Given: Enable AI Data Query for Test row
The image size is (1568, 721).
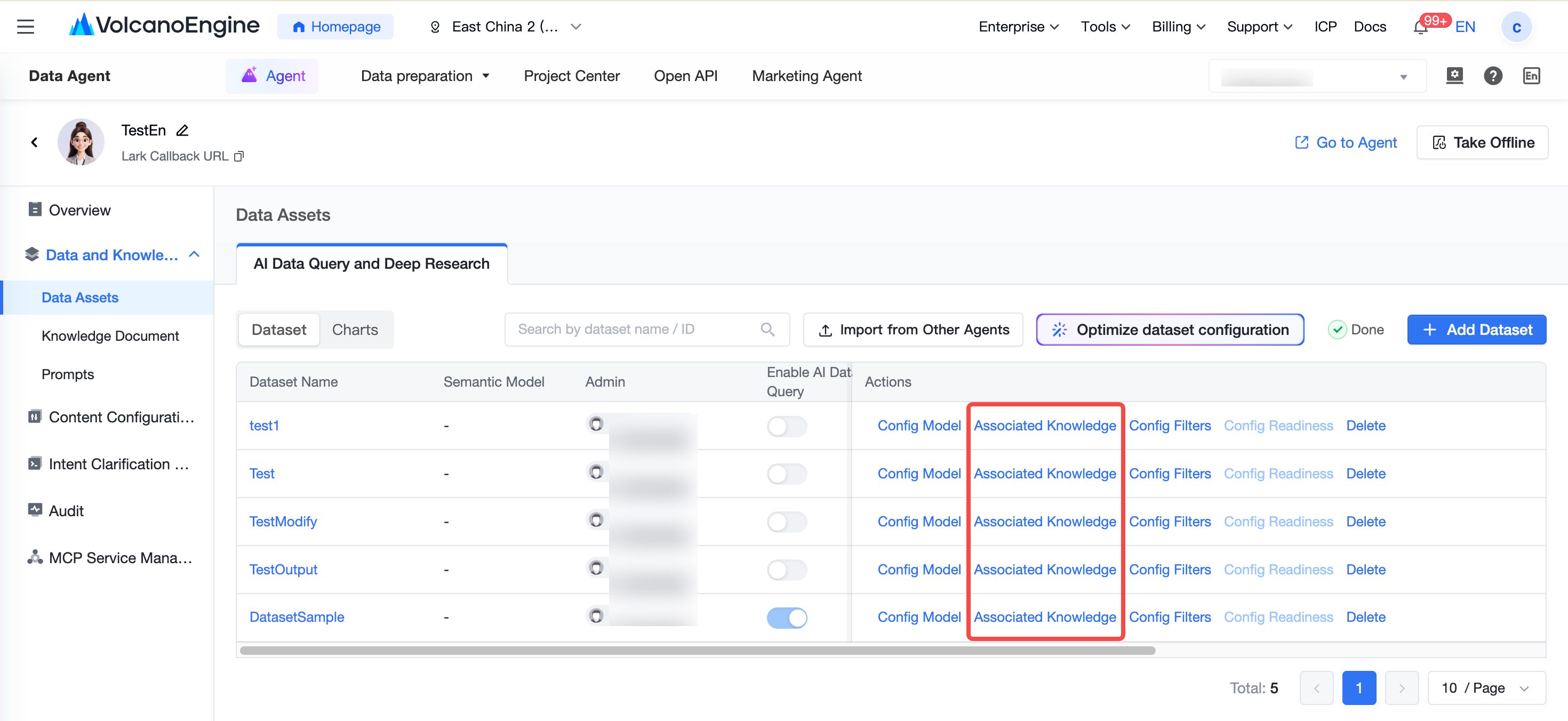Looking at the screenshot, I should point(787,474).
